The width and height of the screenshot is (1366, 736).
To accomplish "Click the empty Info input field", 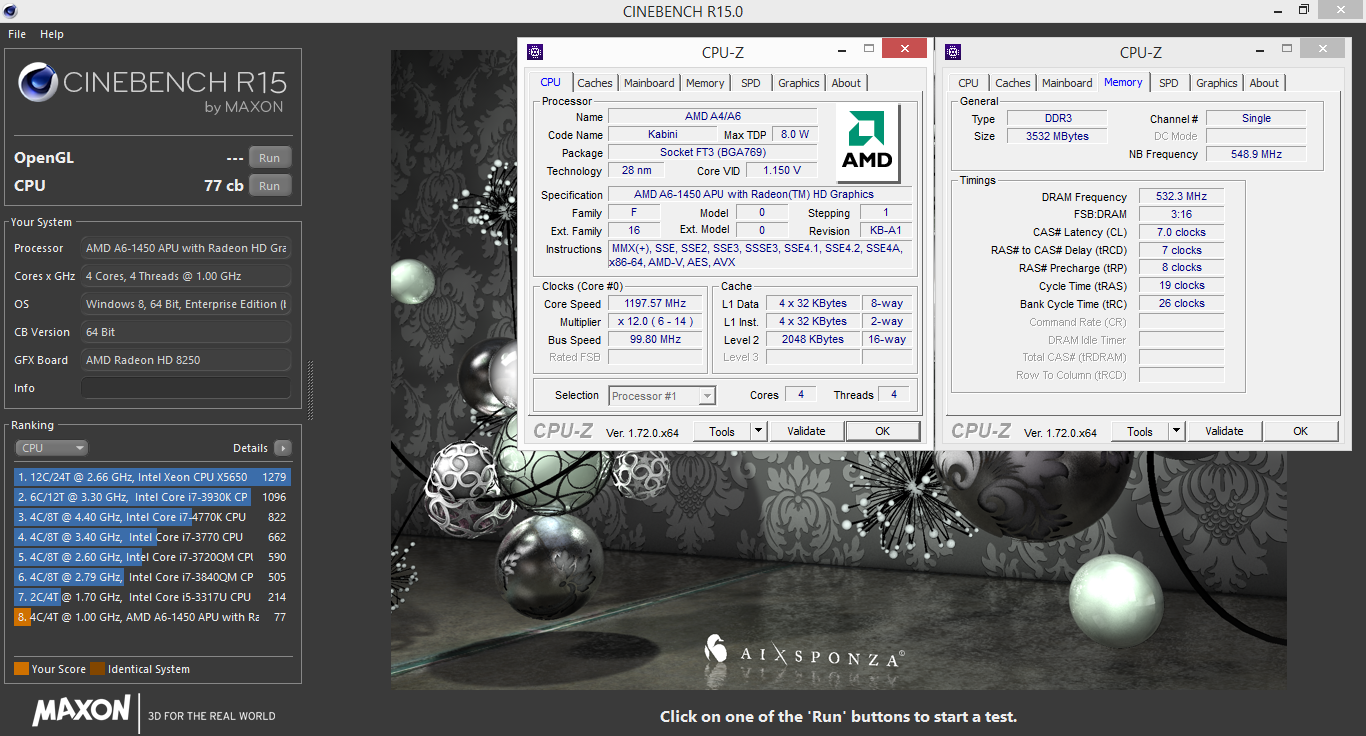I will (x=186, y=388).
